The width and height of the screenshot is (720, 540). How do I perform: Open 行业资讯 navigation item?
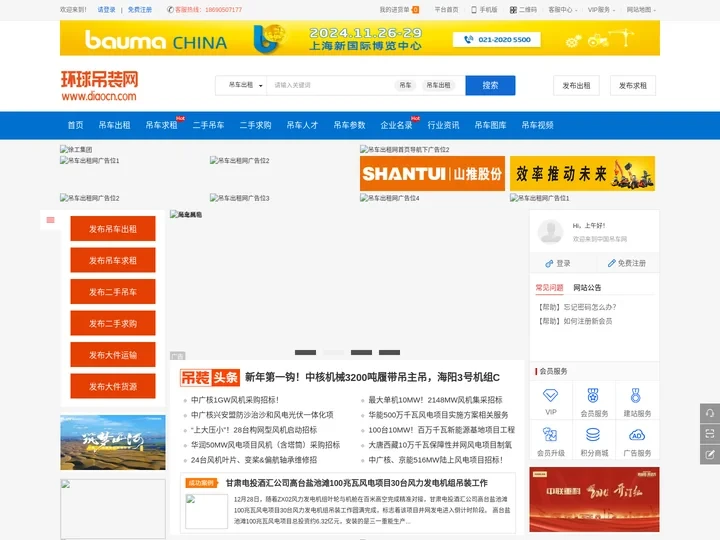click(443, 125)
